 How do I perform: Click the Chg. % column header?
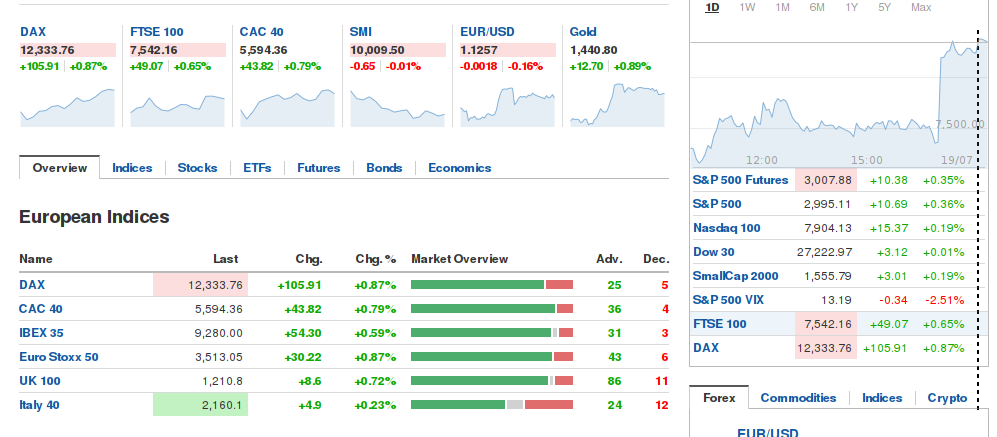(376, 259)
